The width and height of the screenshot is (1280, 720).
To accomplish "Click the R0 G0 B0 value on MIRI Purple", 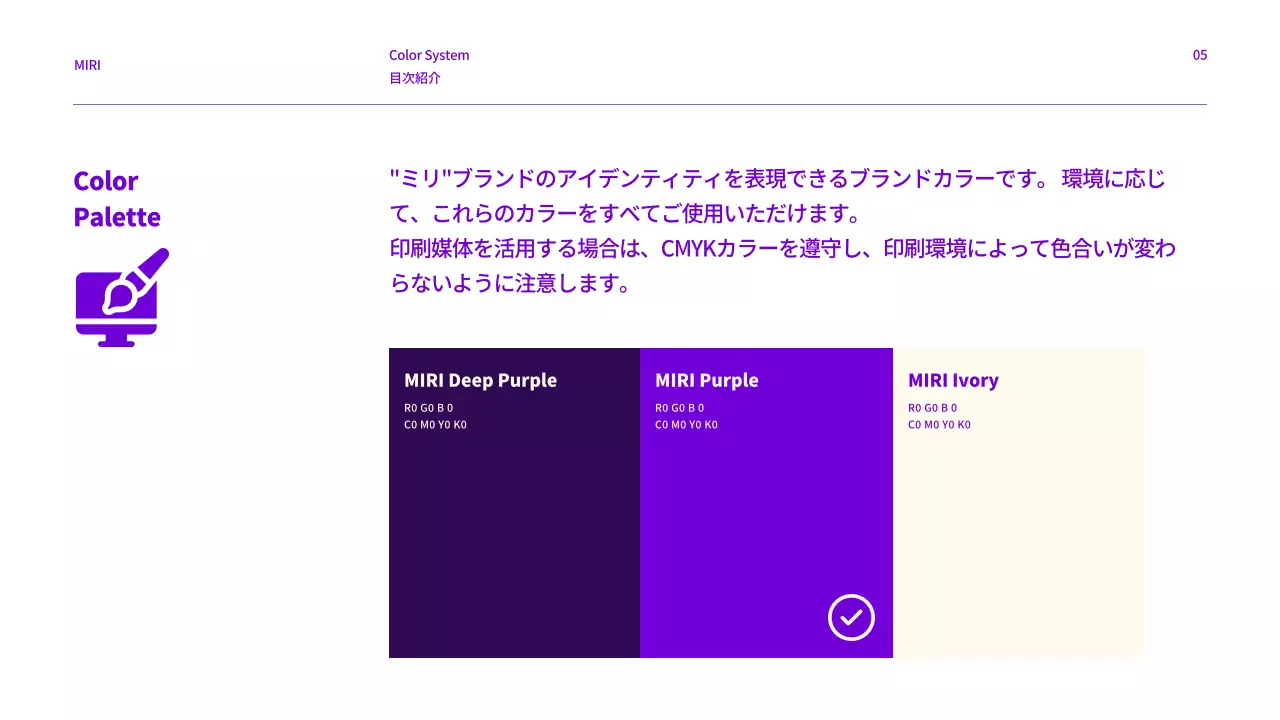I will point(679,407).
